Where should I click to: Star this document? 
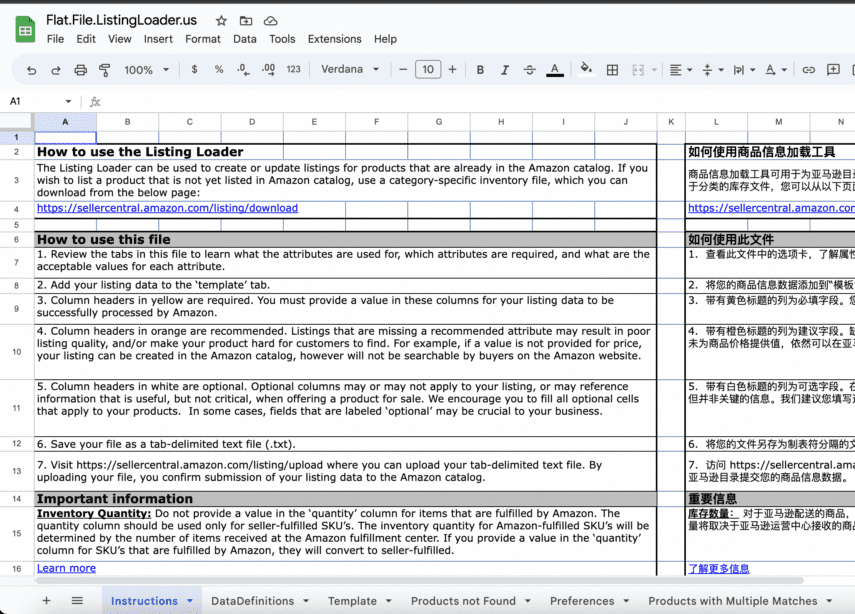point(221,20)
